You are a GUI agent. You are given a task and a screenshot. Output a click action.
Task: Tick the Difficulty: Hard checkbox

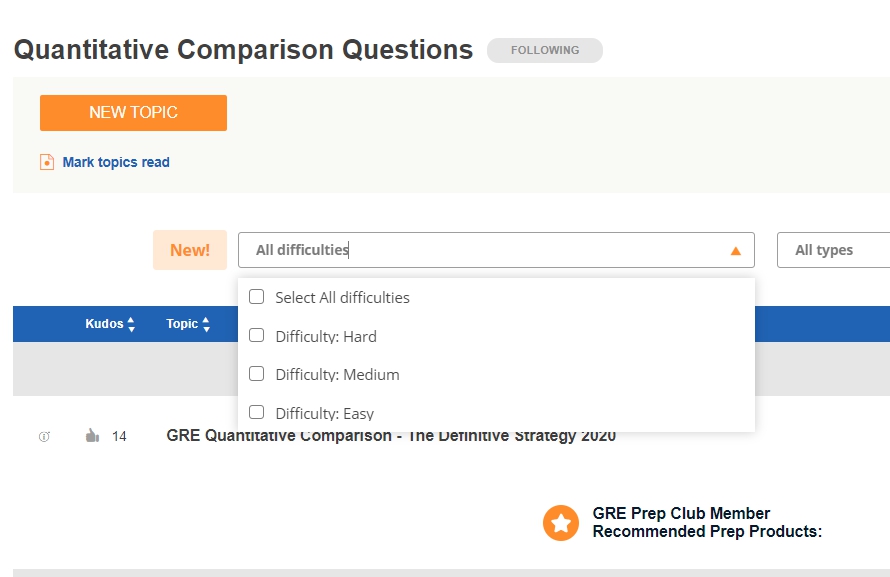pos(257,336)
